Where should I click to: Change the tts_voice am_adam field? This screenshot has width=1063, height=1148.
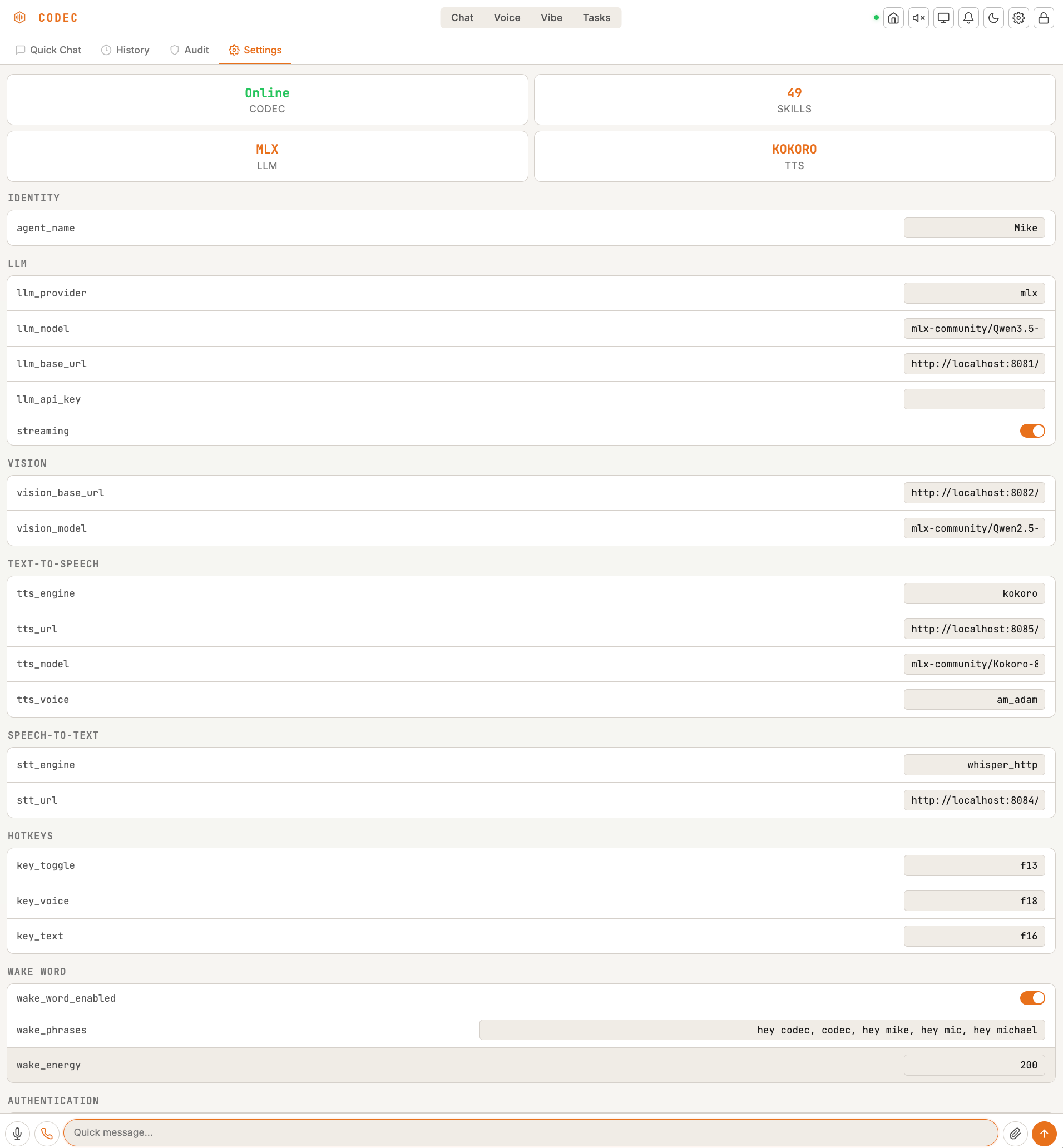tap(975, 699)
